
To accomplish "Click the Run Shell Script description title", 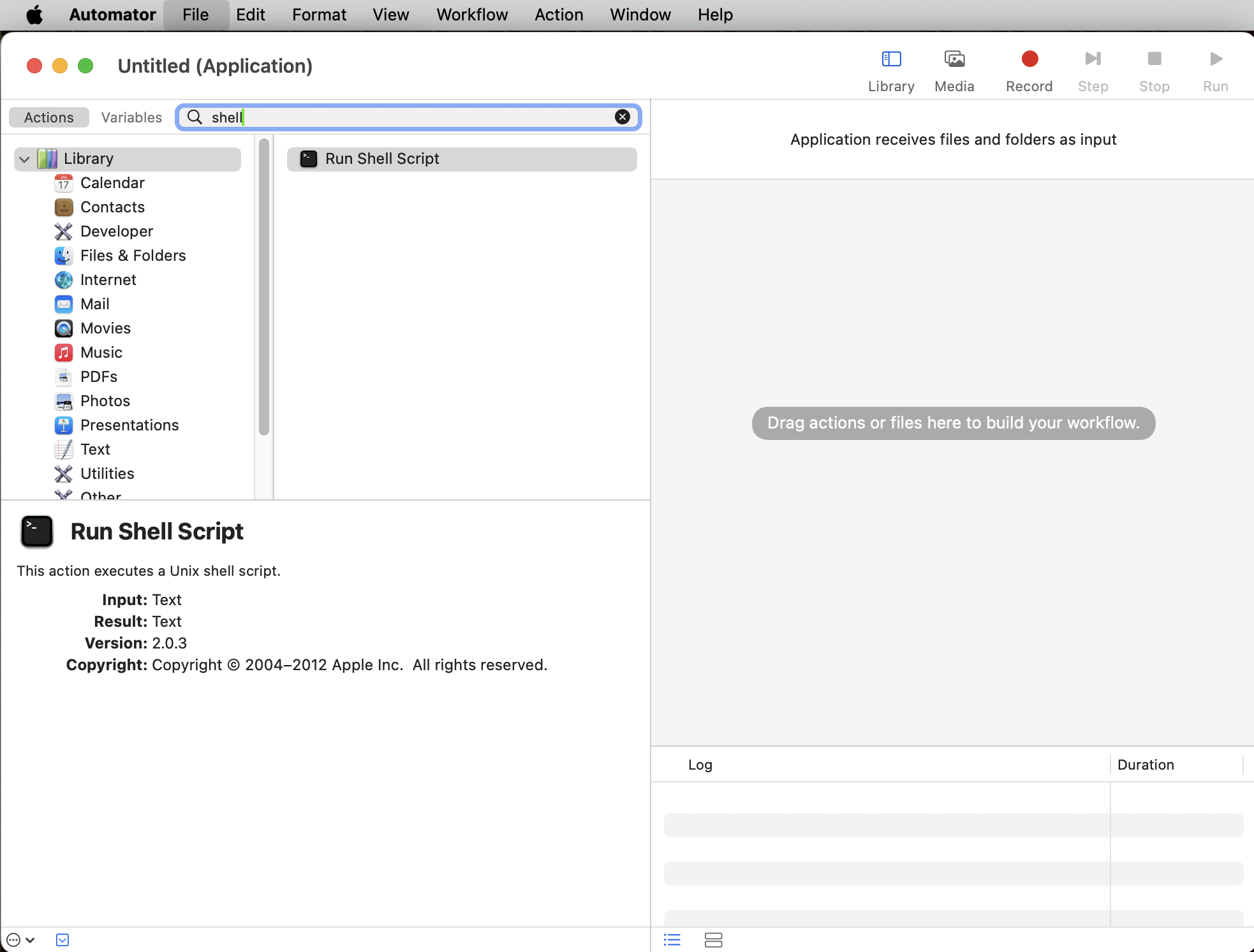I will pos(157,531).
